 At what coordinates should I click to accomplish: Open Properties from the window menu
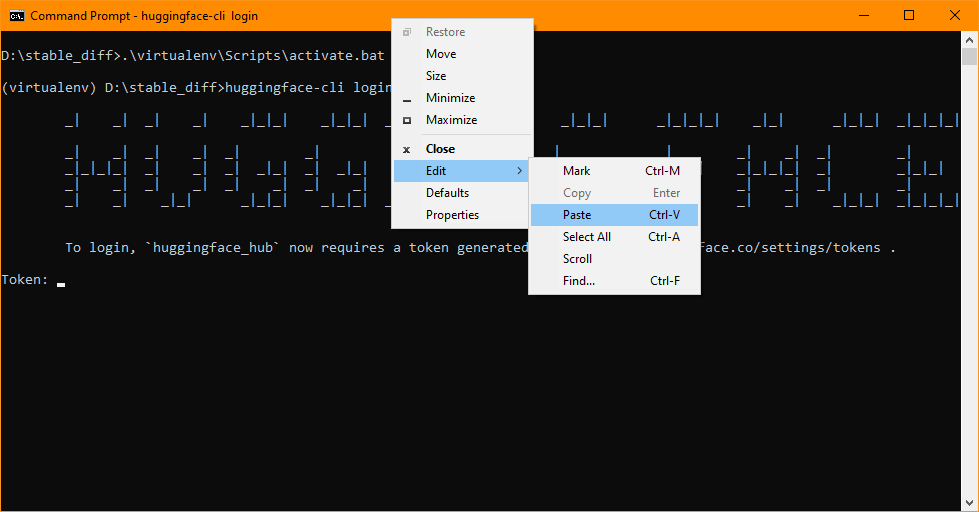[x=462, y=214]
